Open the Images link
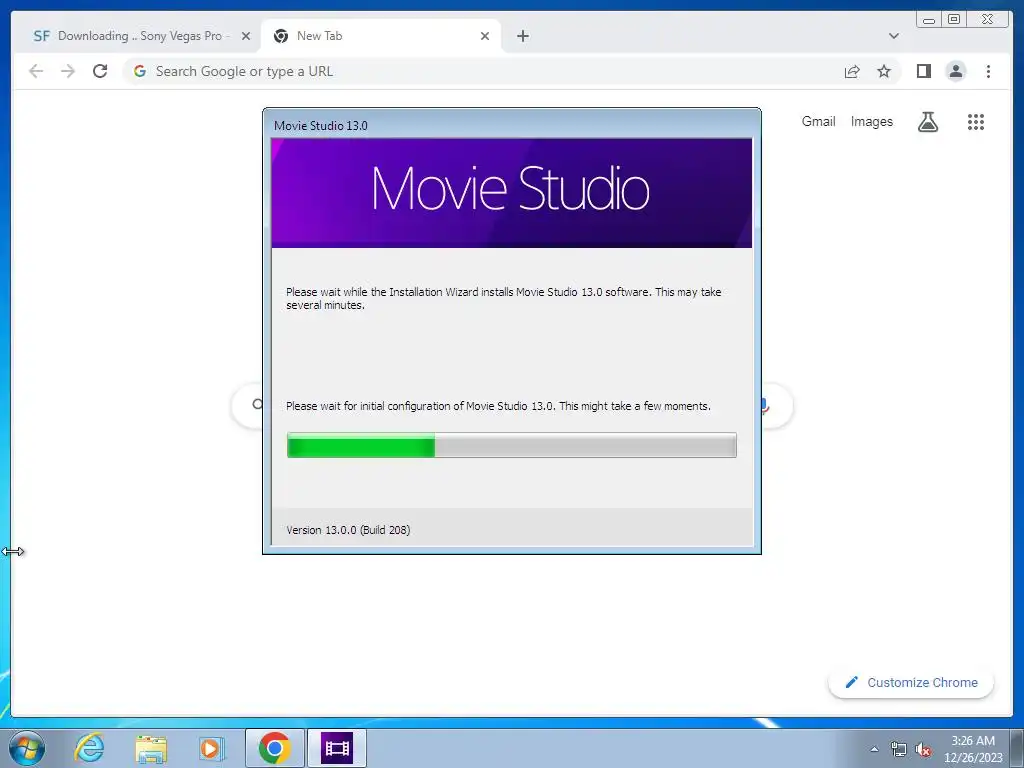This screenshot has width=1024, height=768. pyautogui.click(x=871, y=121)
